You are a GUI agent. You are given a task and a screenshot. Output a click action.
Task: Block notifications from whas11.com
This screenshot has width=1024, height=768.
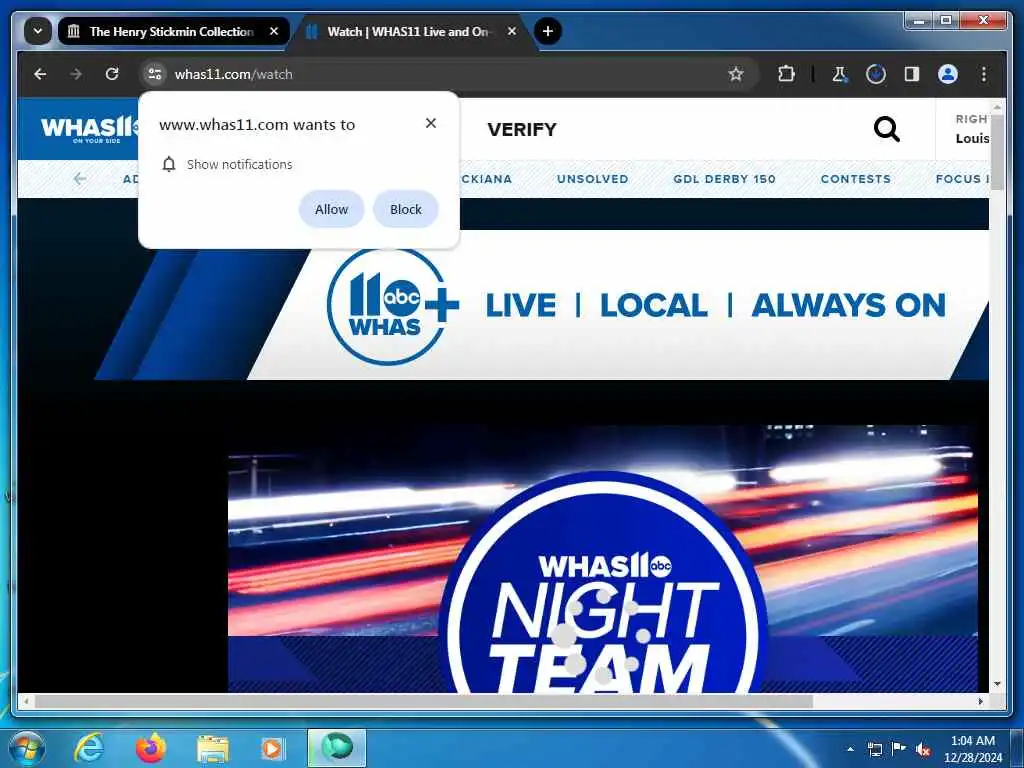pyautogui.click(x=406, y=209)
